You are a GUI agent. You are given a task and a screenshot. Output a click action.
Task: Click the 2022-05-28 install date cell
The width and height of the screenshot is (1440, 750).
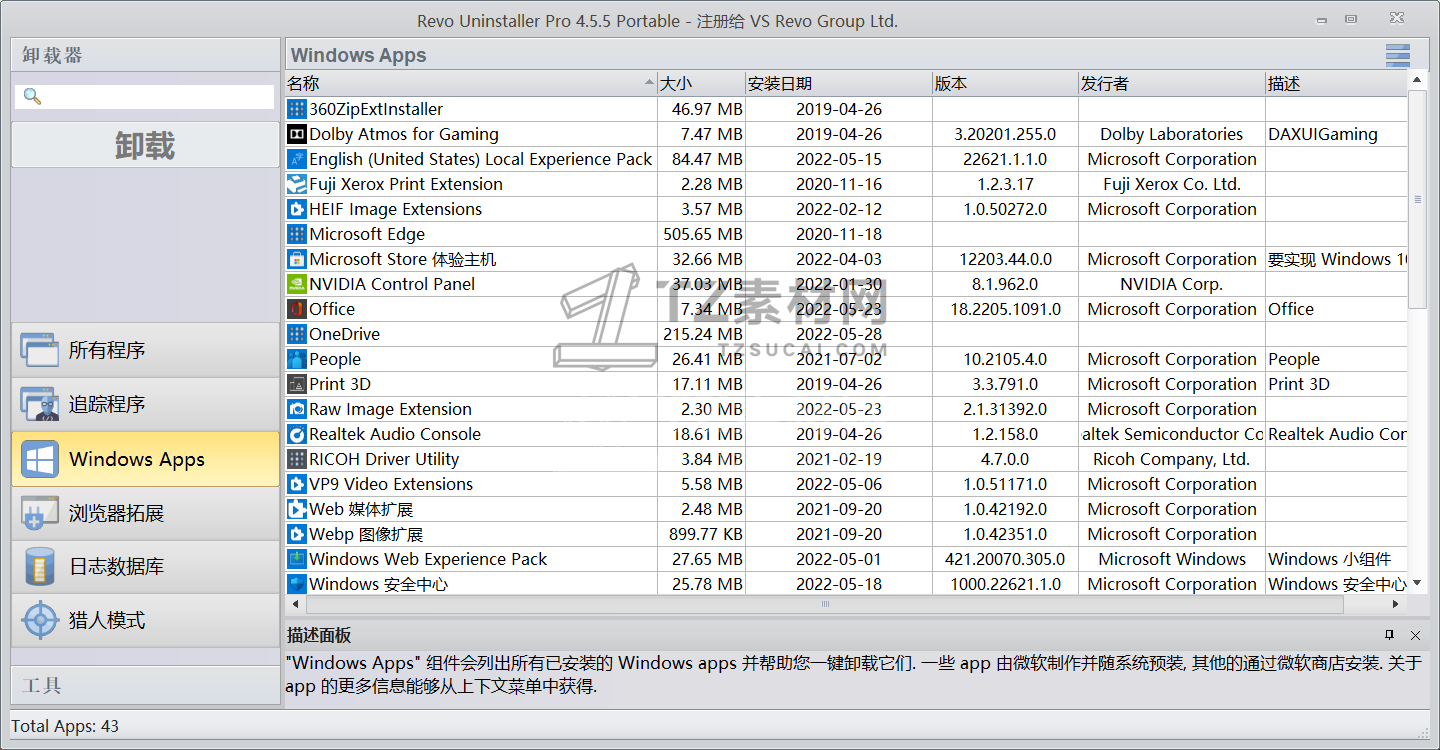pyautogui.click(x=839, y=334)
